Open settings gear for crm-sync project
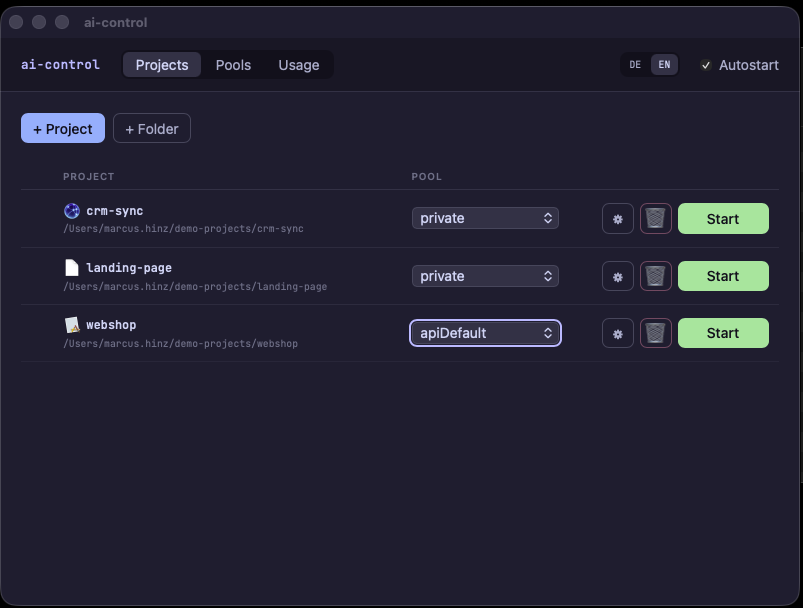The height and width of the screenshot is (608, 803). tap(618, 219)
